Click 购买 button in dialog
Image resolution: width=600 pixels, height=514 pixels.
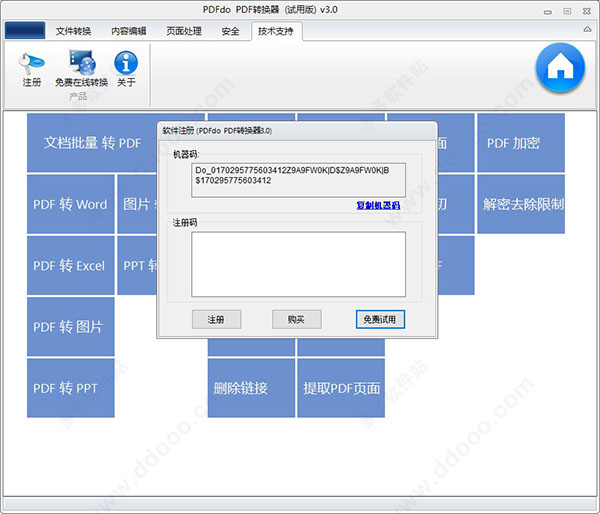(297, 319)
